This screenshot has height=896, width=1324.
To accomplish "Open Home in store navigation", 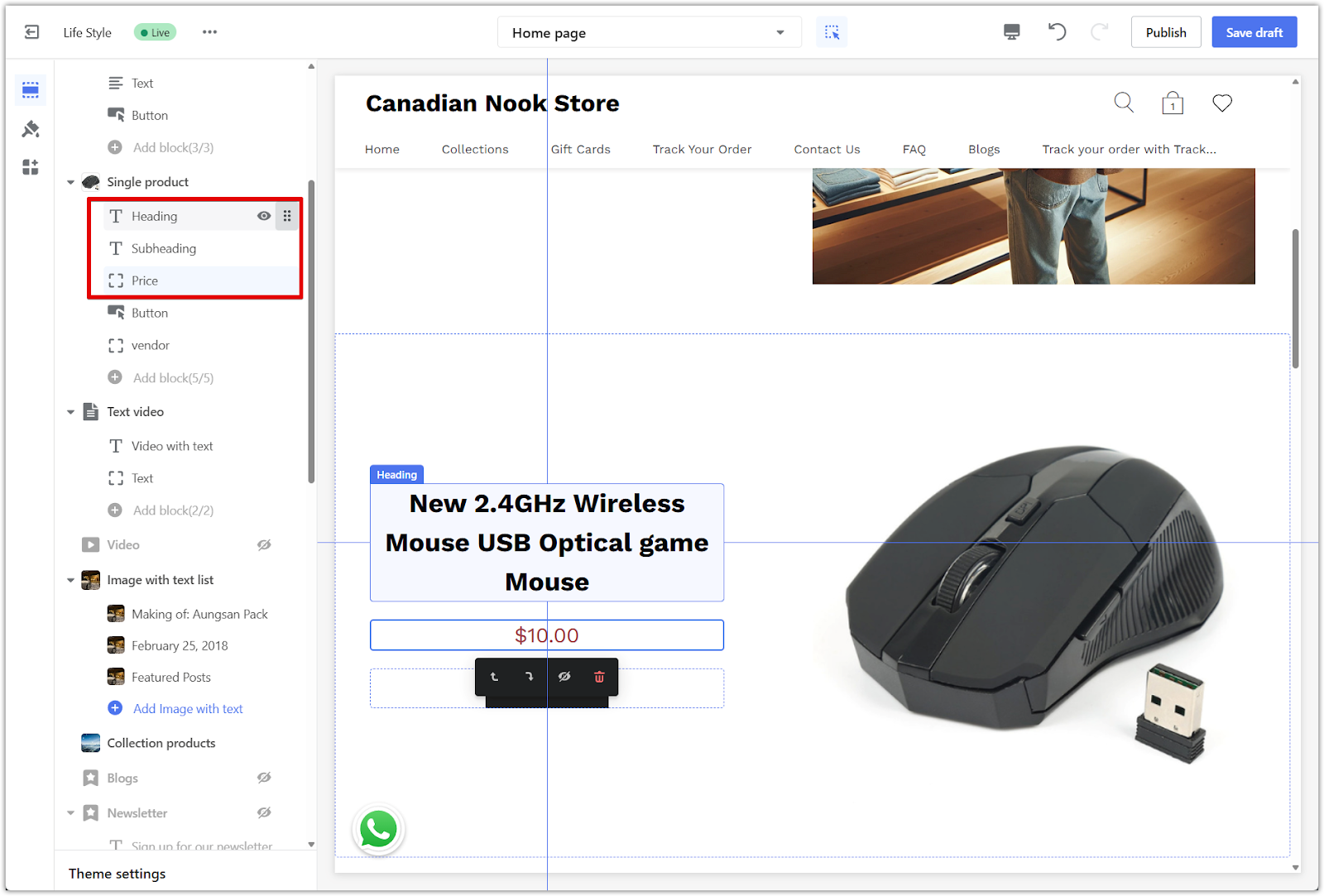I will click(382, 149).
